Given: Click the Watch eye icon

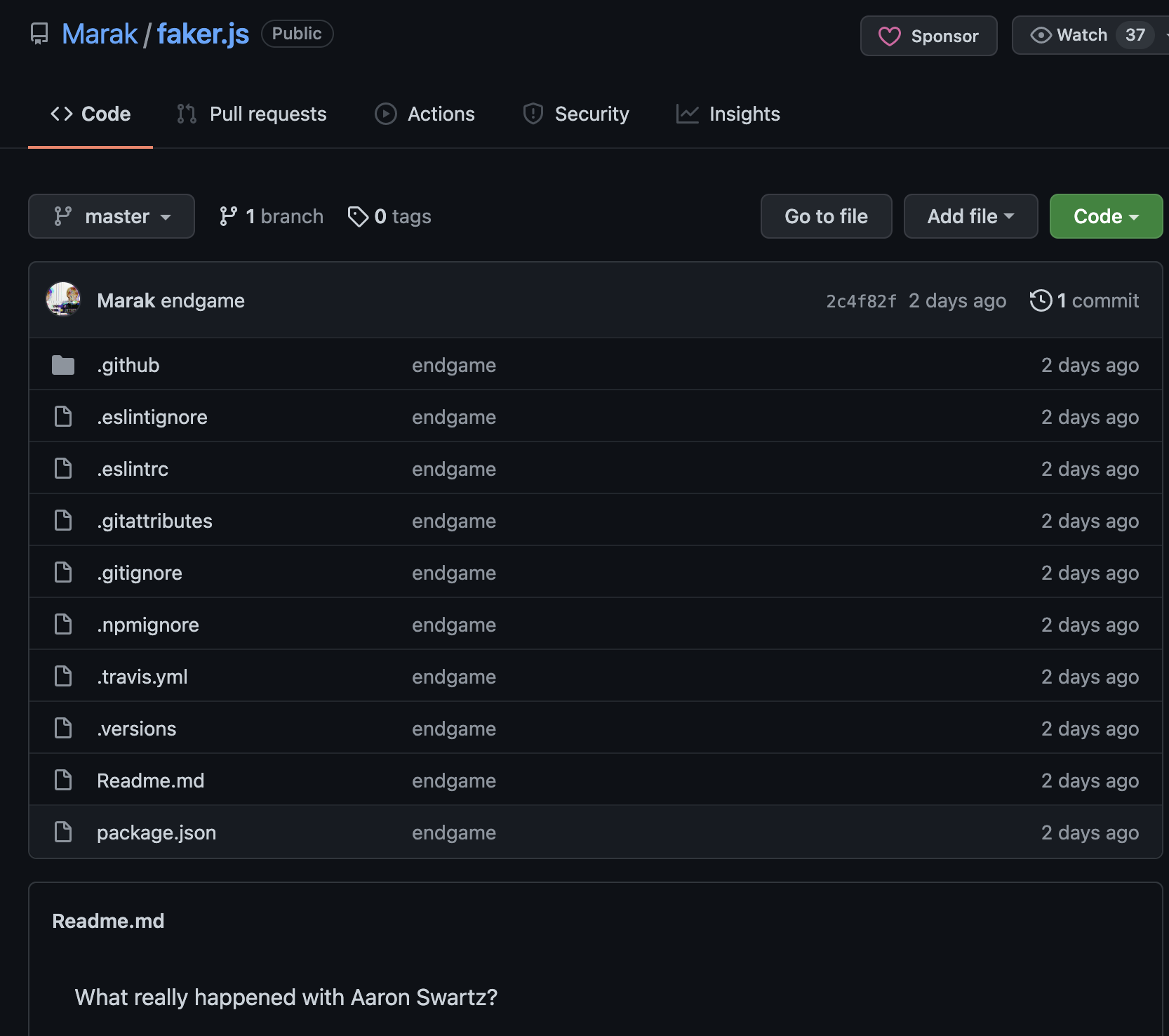Looking at the screenshot, I should [1041, 35].
